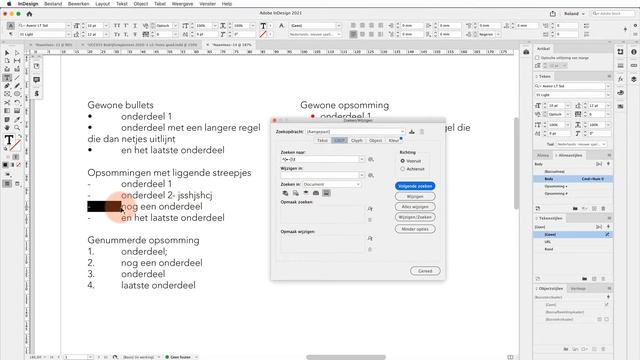Image resolution: width=640 pixels, height=360 pixels.
Task: Open the Zoeken in Document dropdown
Action: (332, 184)
